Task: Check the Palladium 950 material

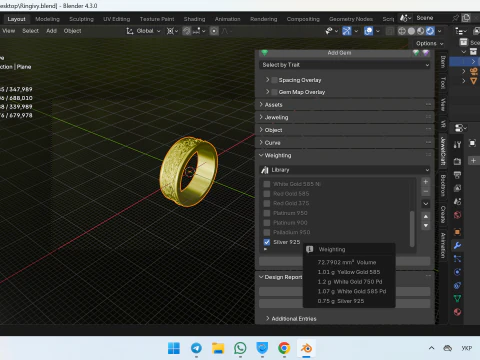Action: point(267,232)
